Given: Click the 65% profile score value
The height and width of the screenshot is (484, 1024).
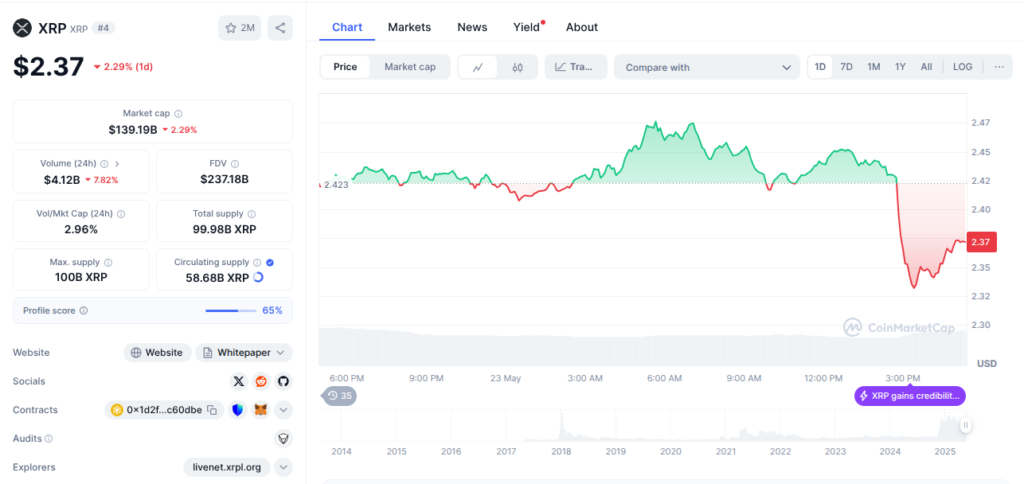Looking at the screenshot, I should pos(272,311).
